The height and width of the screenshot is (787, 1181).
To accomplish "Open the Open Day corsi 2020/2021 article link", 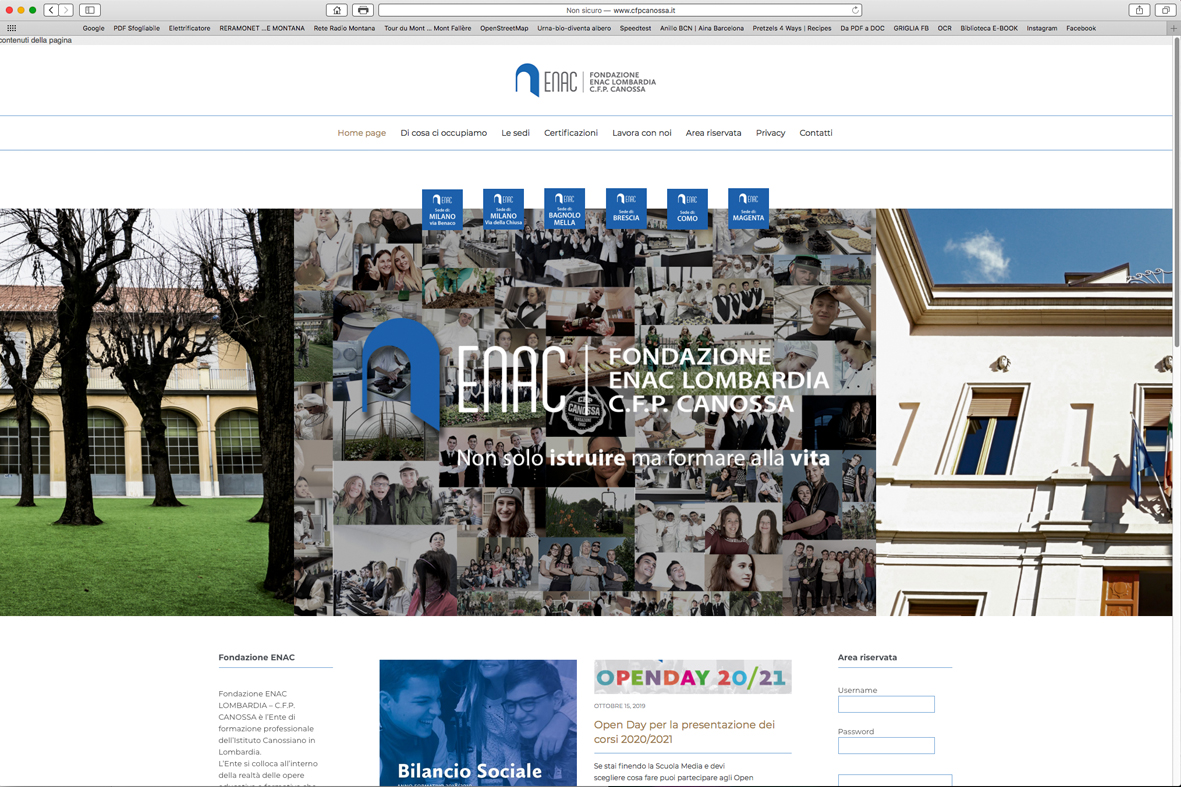I will point(684,731).
